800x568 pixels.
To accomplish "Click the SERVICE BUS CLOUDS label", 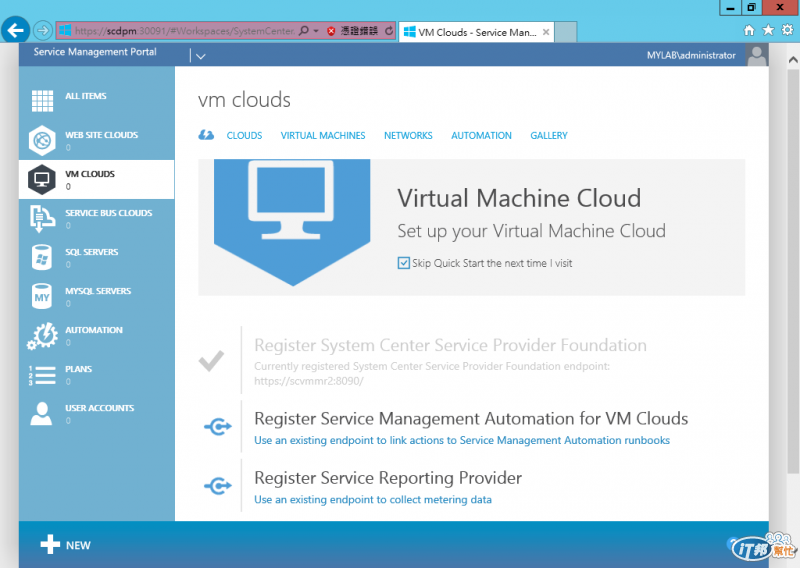I will (109, 213).
